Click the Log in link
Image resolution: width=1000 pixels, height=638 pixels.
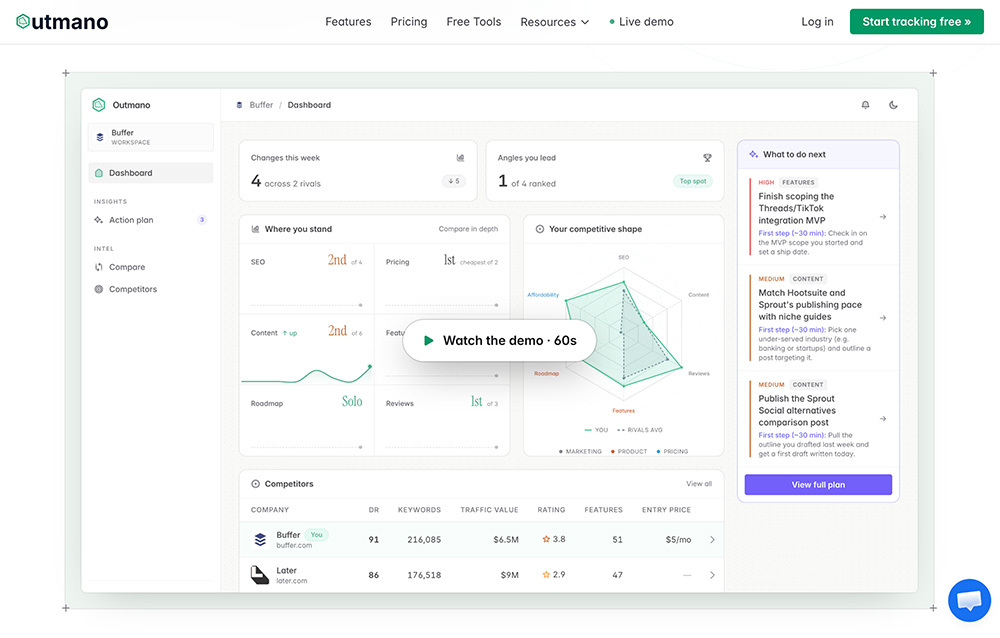[x=817, y=22]
